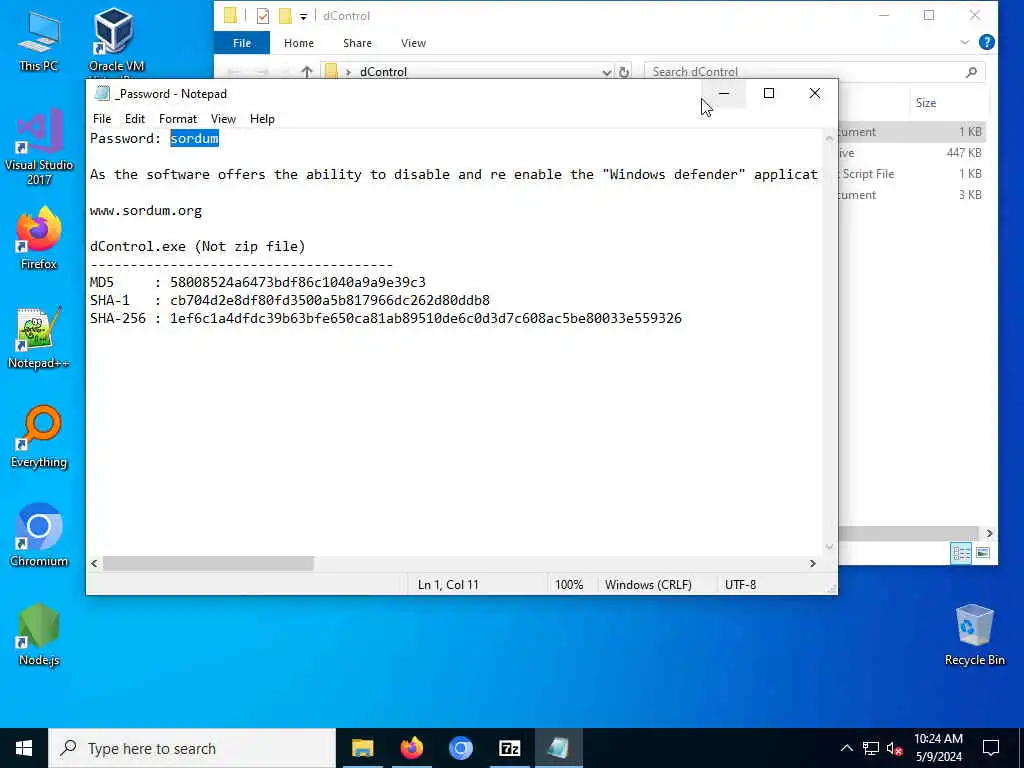Viewport: 1024px width, 768px height.
Task: Switch Explorer to details view icon
Action: [961, 553]
